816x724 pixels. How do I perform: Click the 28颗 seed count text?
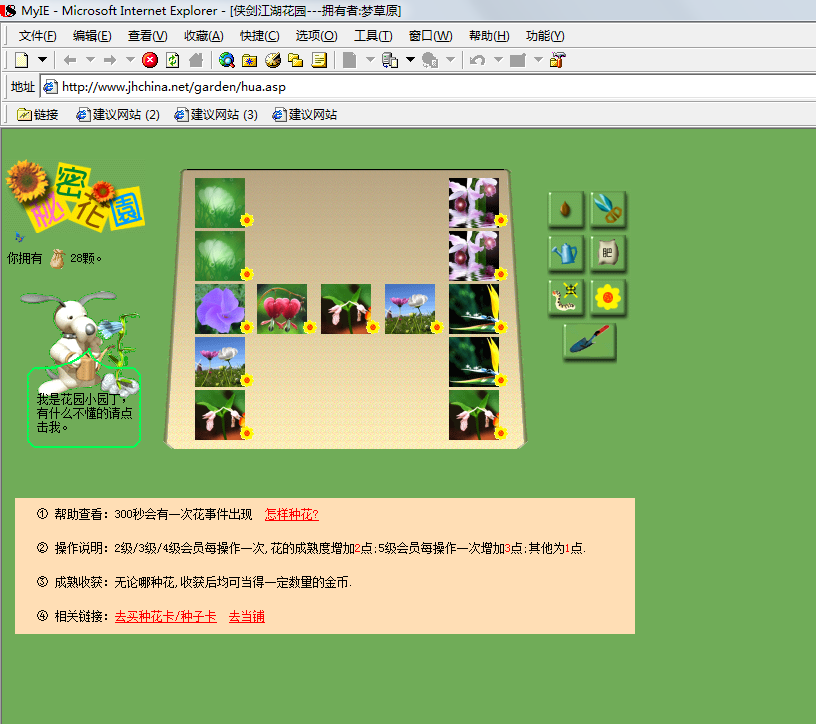pos(86,258)
